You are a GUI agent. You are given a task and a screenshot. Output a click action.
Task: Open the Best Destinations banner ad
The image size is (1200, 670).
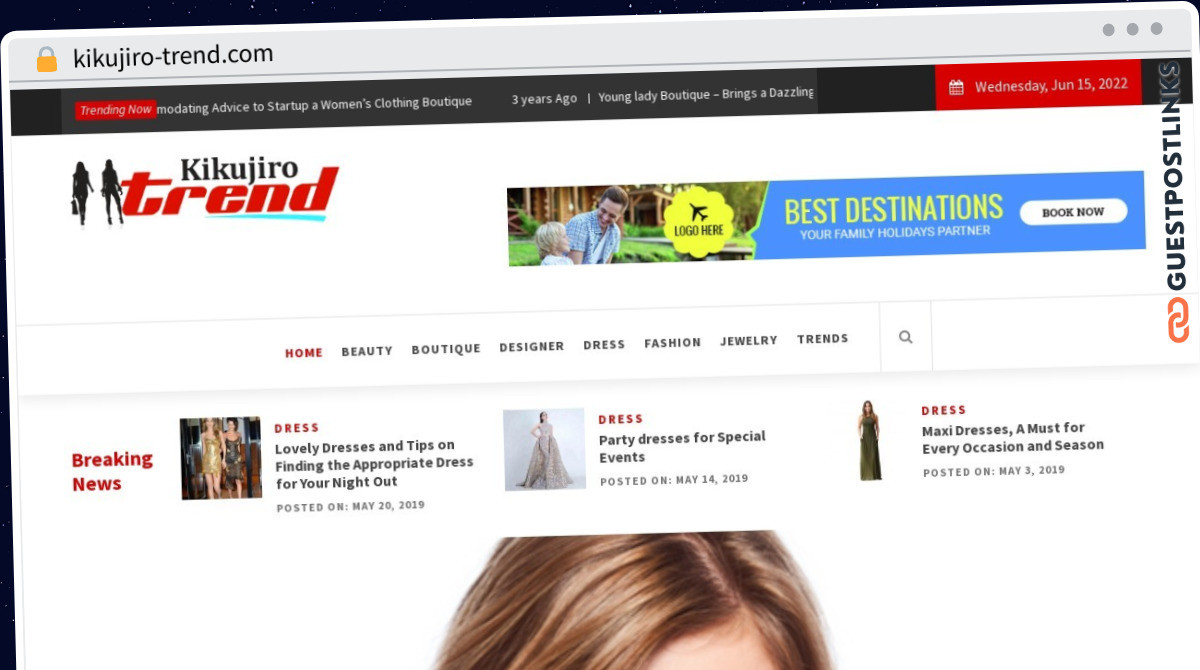(x=826, y=218)
